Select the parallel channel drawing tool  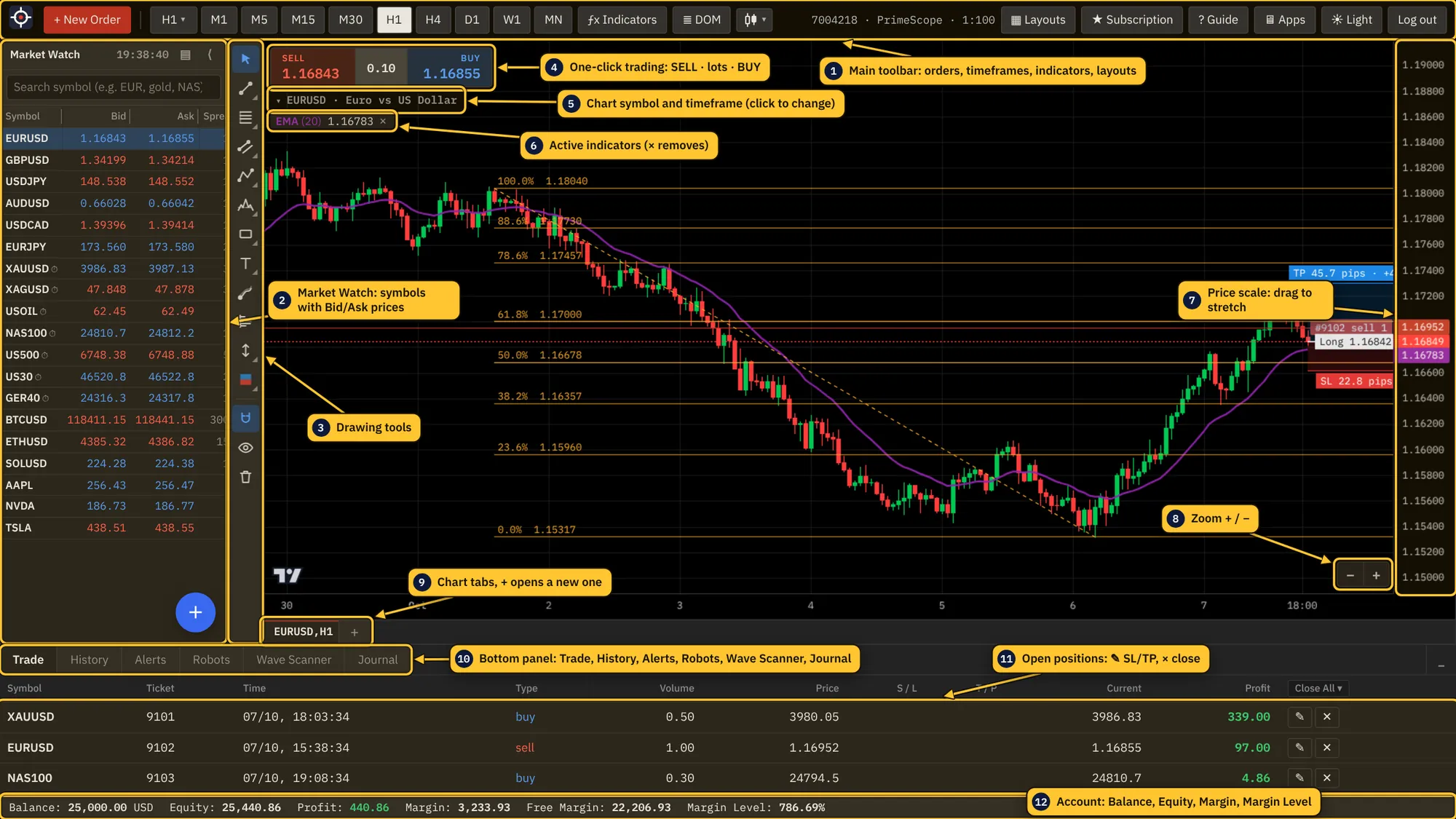(x=245, y=146)
